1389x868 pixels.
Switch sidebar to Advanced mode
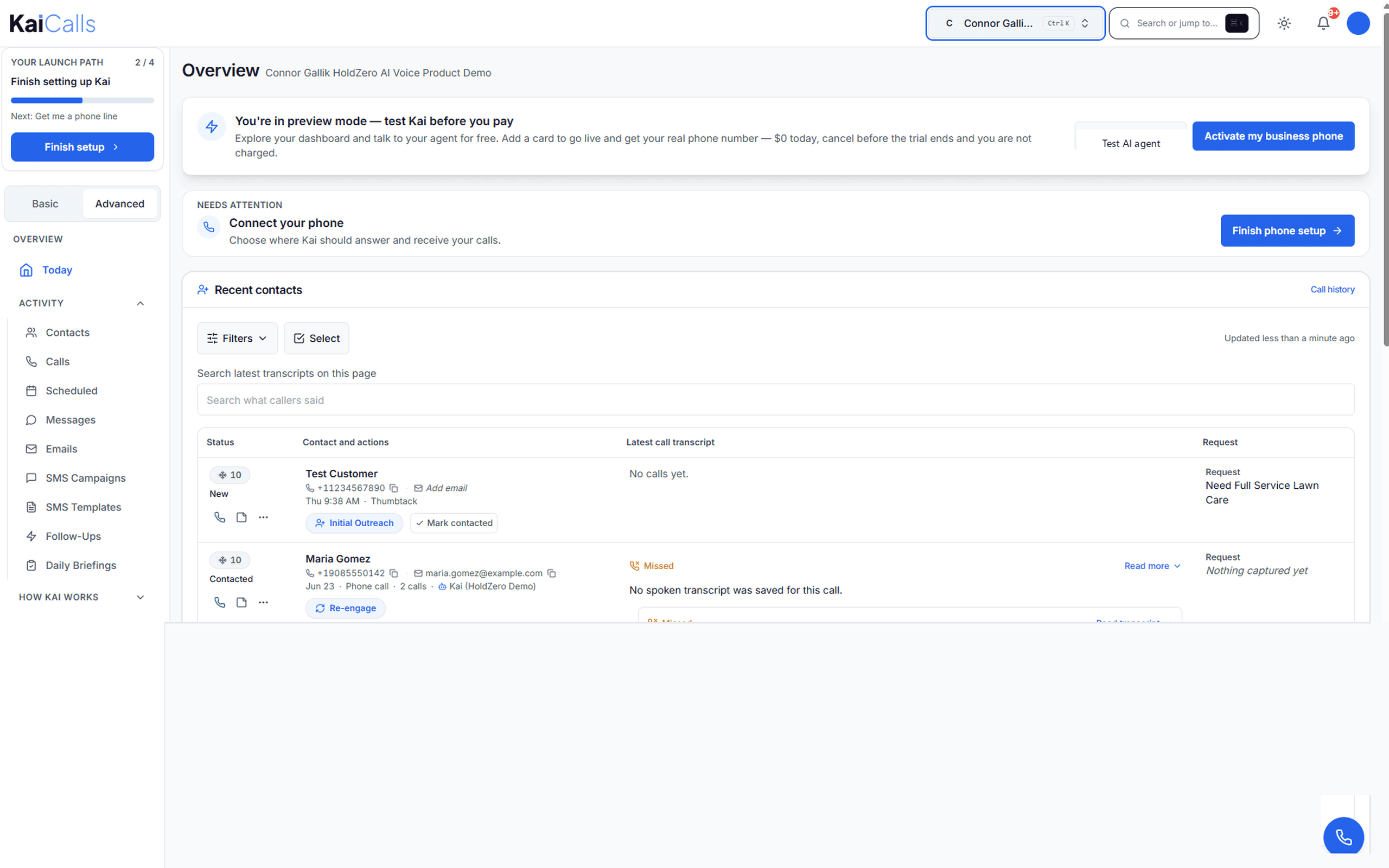click(x=120, y=204)
